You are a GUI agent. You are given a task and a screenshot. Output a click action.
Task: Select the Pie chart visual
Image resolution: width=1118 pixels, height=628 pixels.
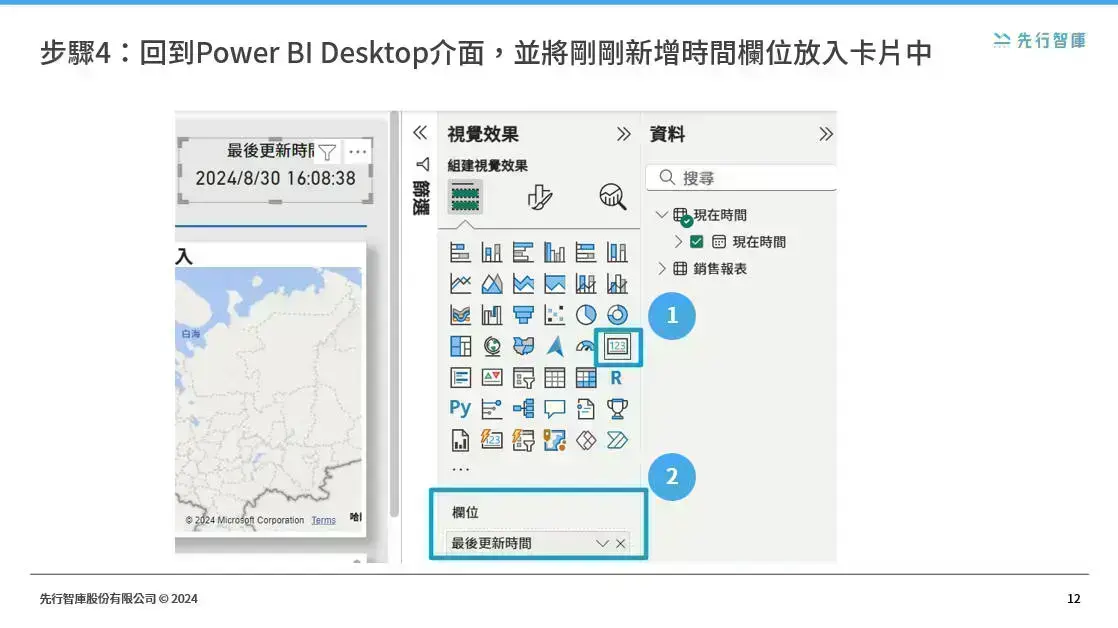pyautogui.click(x=585, y=315)
